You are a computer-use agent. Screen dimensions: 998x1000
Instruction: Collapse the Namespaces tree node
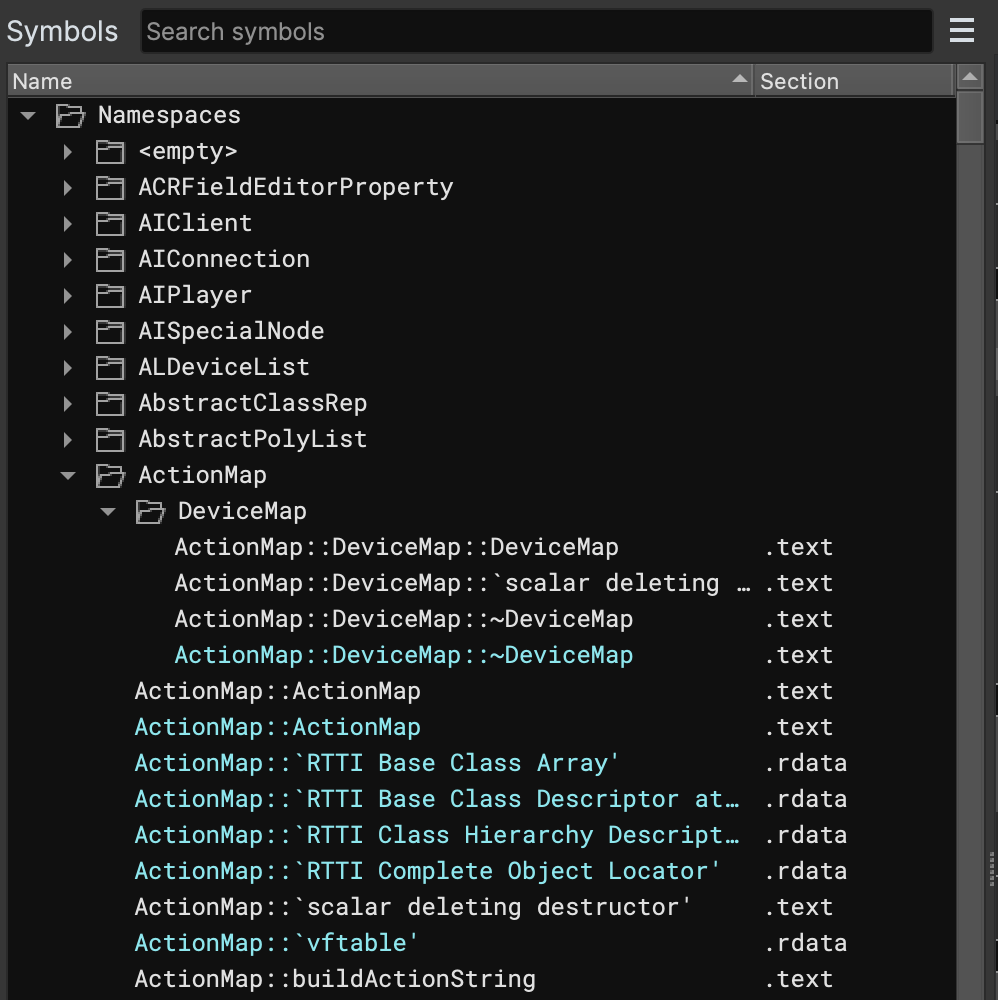point(28,115)
